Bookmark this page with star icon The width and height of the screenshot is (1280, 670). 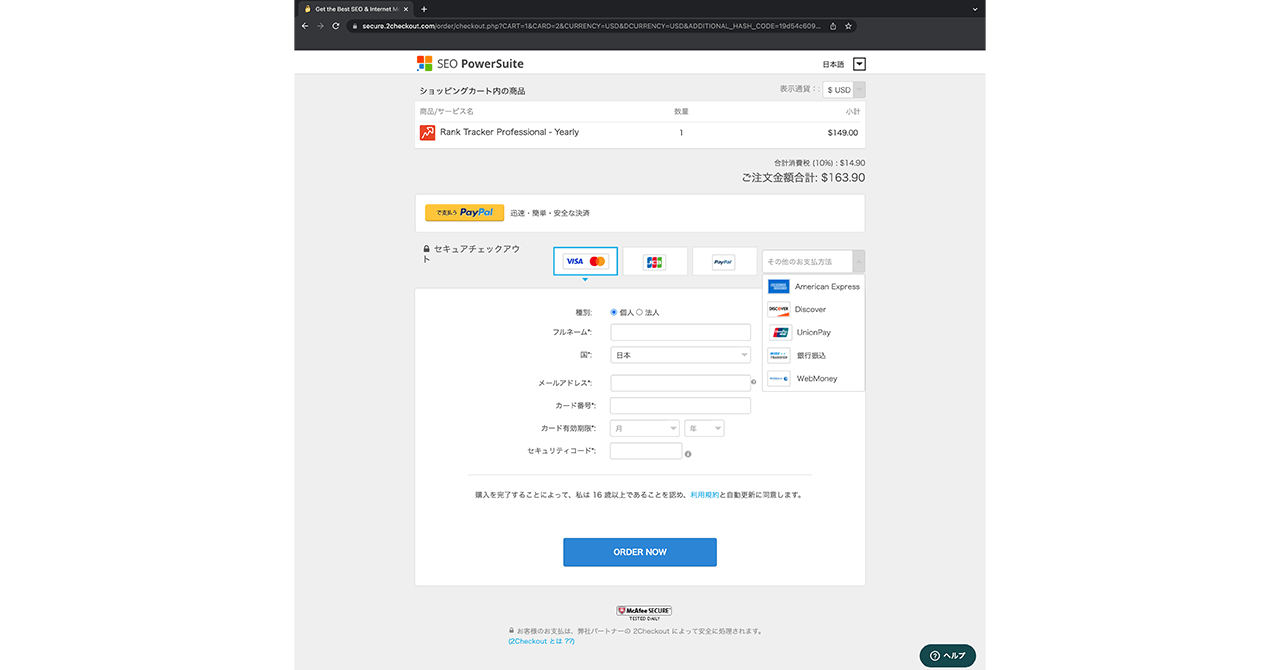[848, 26]
